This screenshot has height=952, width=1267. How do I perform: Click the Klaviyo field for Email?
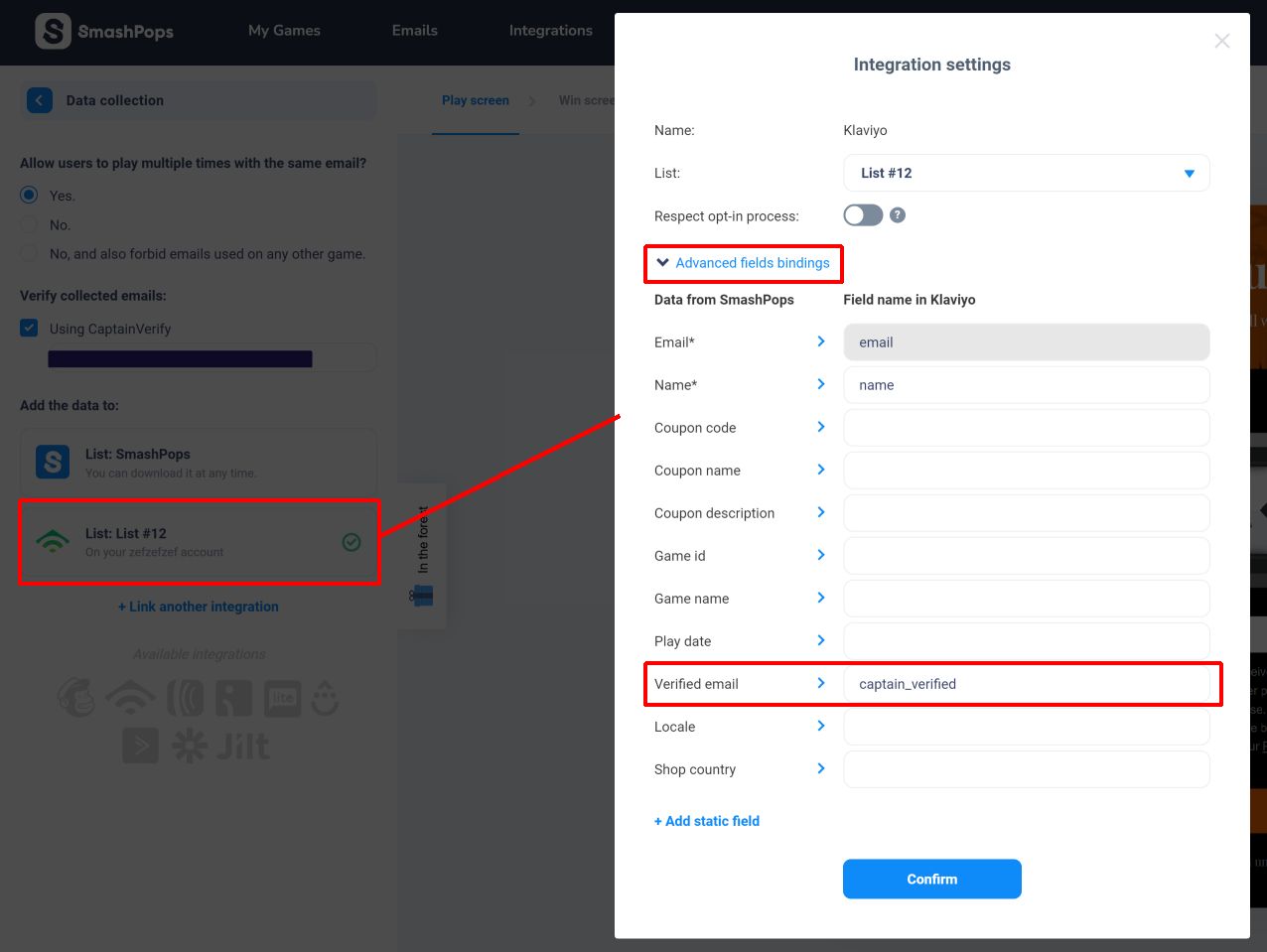[1027, 341]
